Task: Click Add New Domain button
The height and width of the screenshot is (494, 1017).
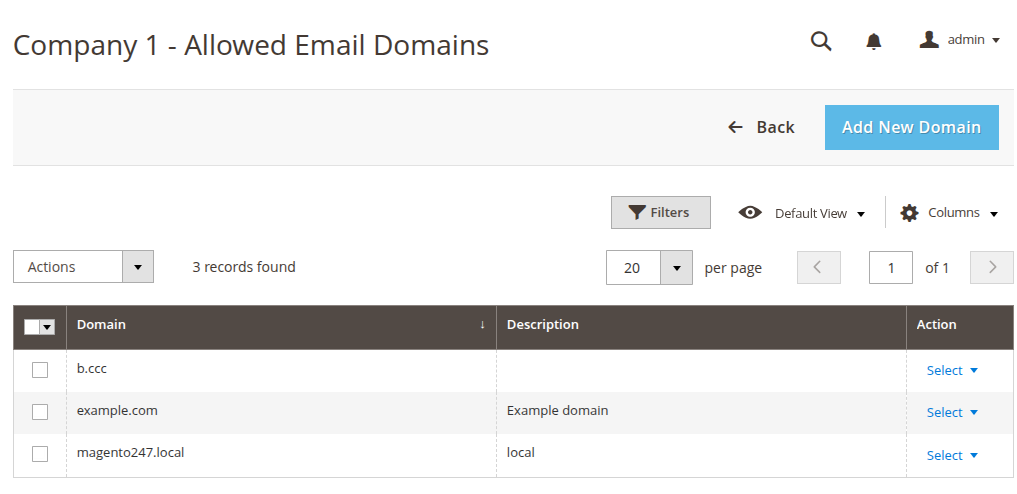Action: pyautogui.click(x=911, y=127)
